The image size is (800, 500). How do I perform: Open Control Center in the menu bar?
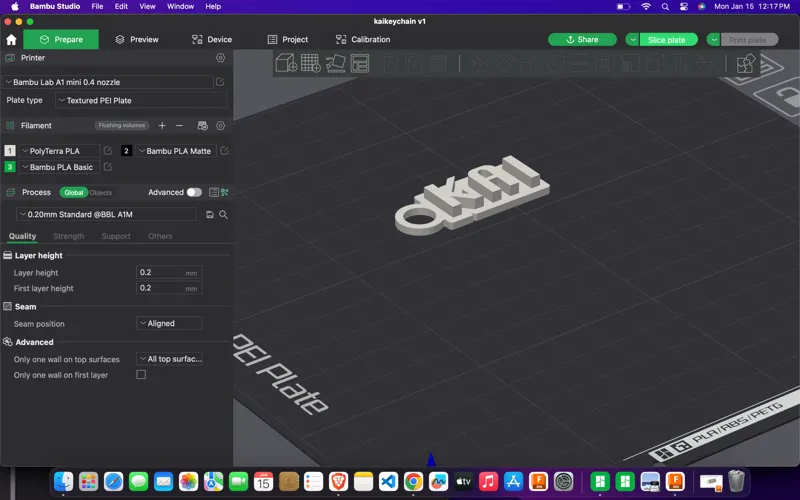pos(684,7)
